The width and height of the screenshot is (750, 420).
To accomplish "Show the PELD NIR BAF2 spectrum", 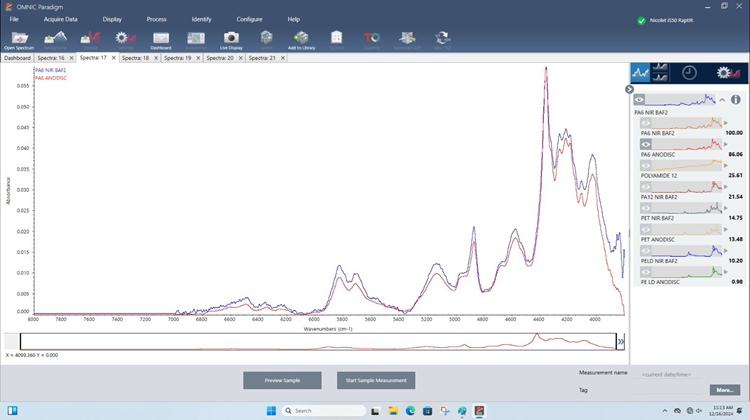I will [x=646, y=251].
